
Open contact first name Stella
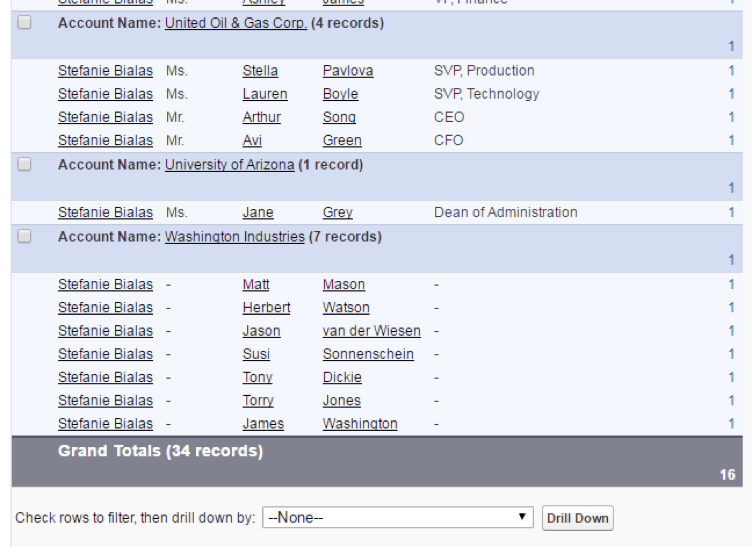(x=260, y=70)
